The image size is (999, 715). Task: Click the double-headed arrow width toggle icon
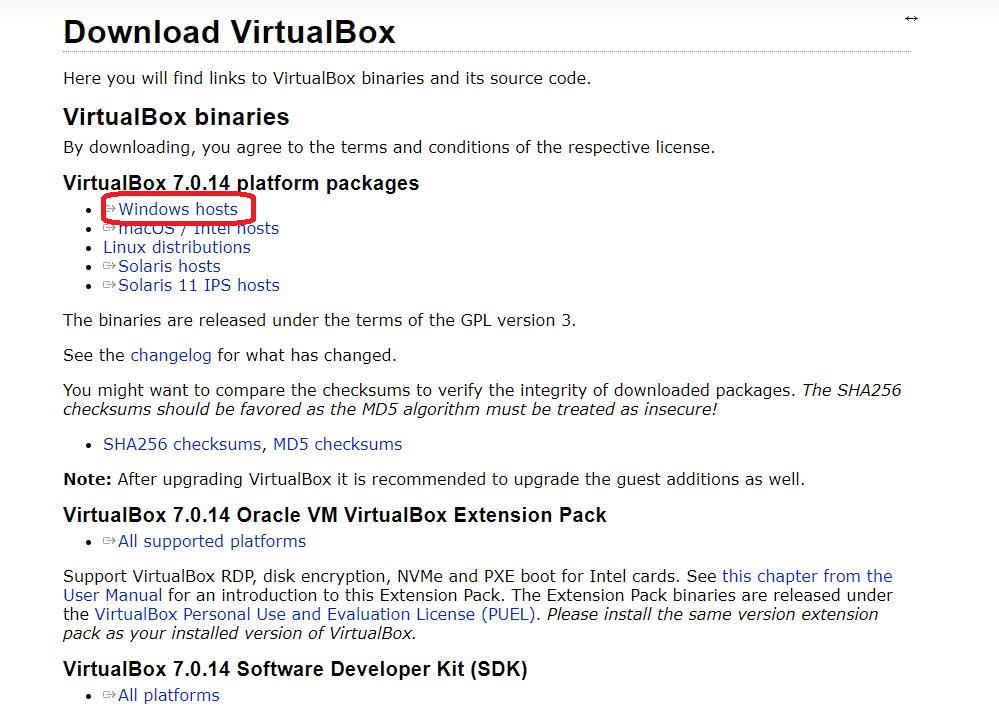click(x=911, y=18)
